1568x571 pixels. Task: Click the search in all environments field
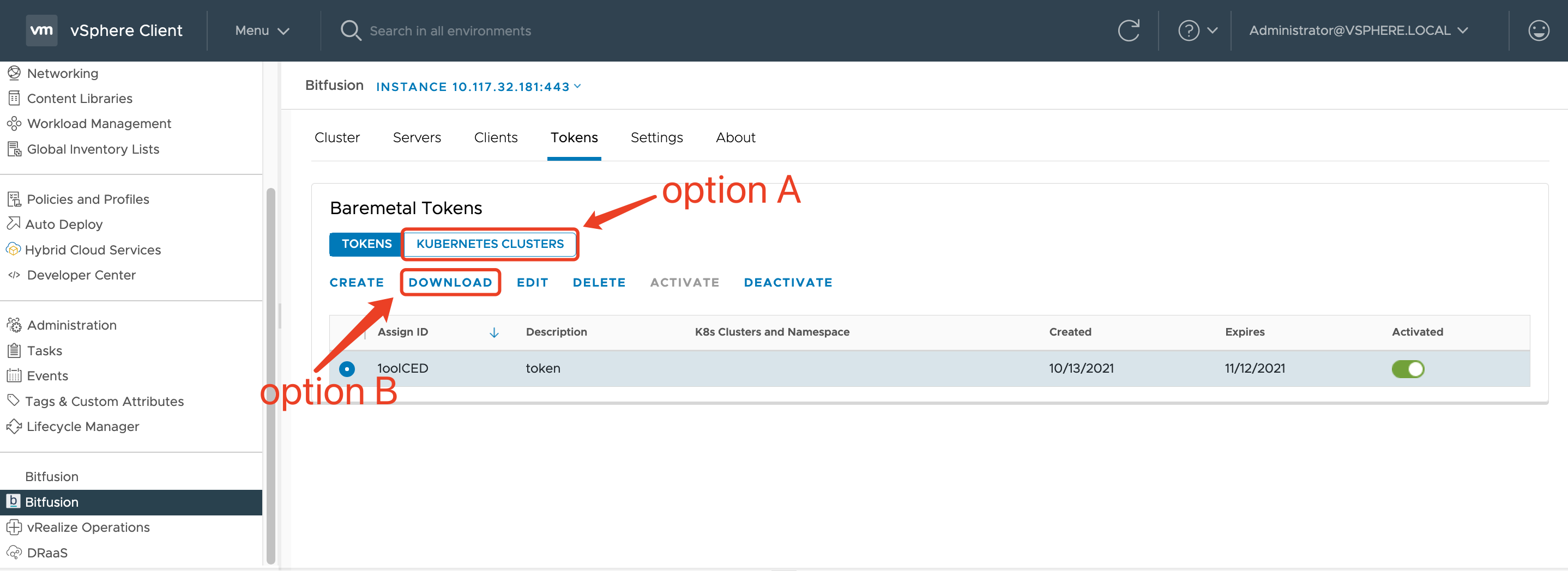(450, 31)
